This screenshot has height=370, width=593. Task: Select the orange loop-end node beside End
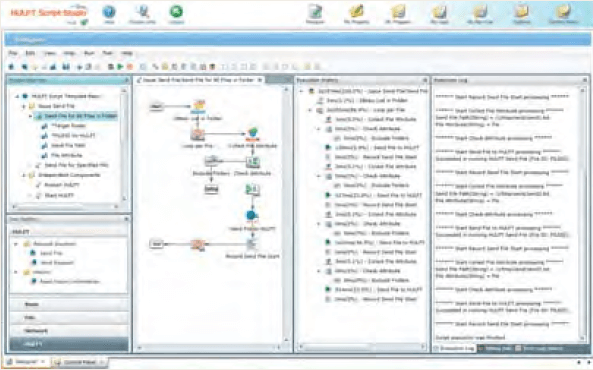pyautogui.click(x=197, y=244)
